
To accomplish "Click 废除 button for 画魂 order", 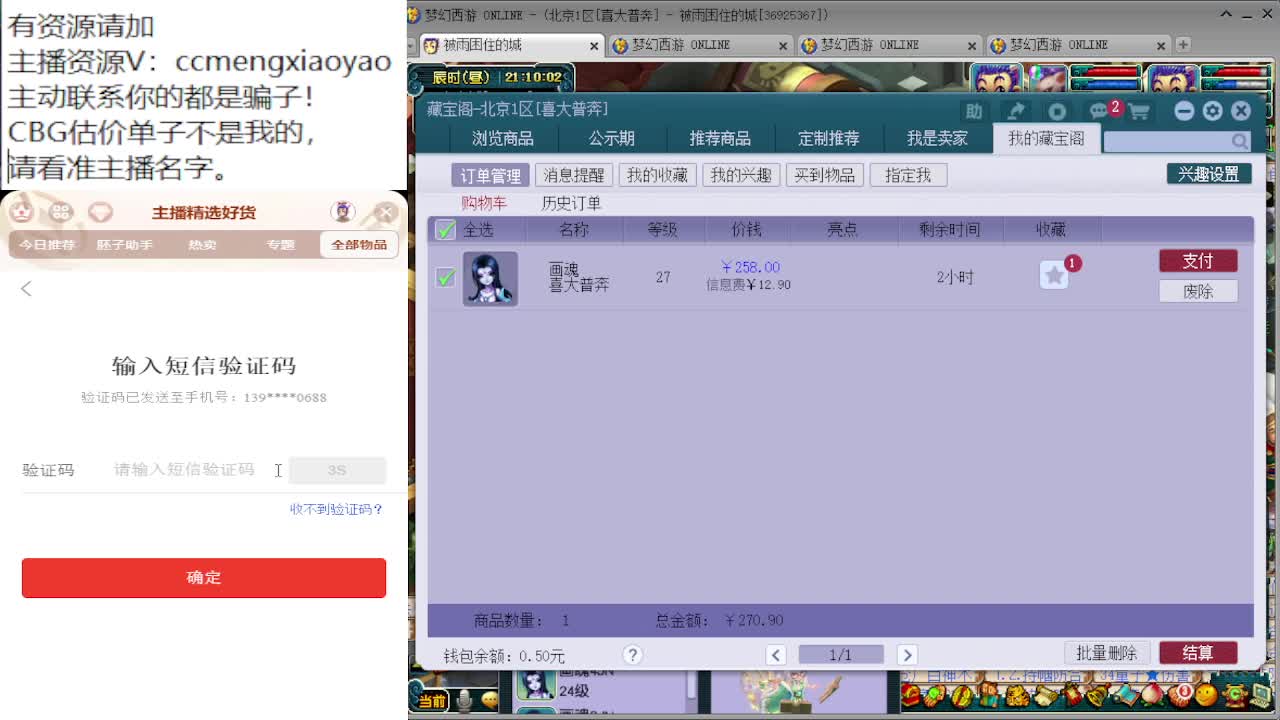I will pyautogui.click(x=1198, y=291).
